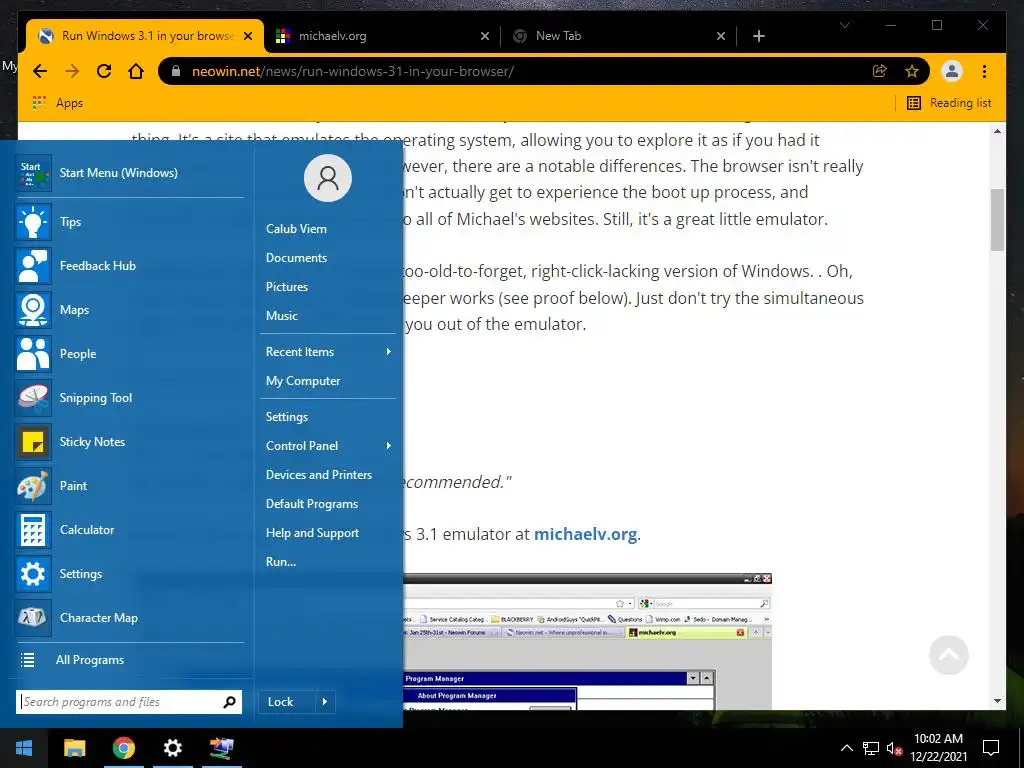Open the Chrome profile avatar

click(952, 71)
